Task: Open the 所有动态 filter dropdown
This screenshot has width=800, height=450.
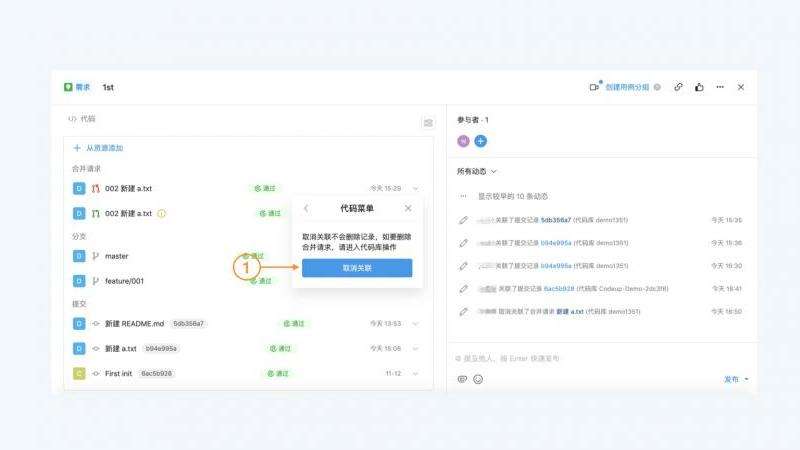Action: click(x=477, y=171)
